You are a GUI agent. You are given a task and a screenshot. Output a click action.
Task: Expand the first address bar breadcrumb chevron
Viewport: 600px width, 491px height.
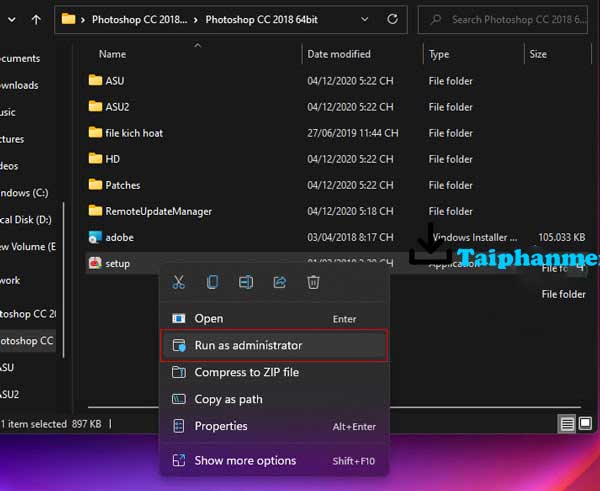pyautogui.click(x=83, y=20)
